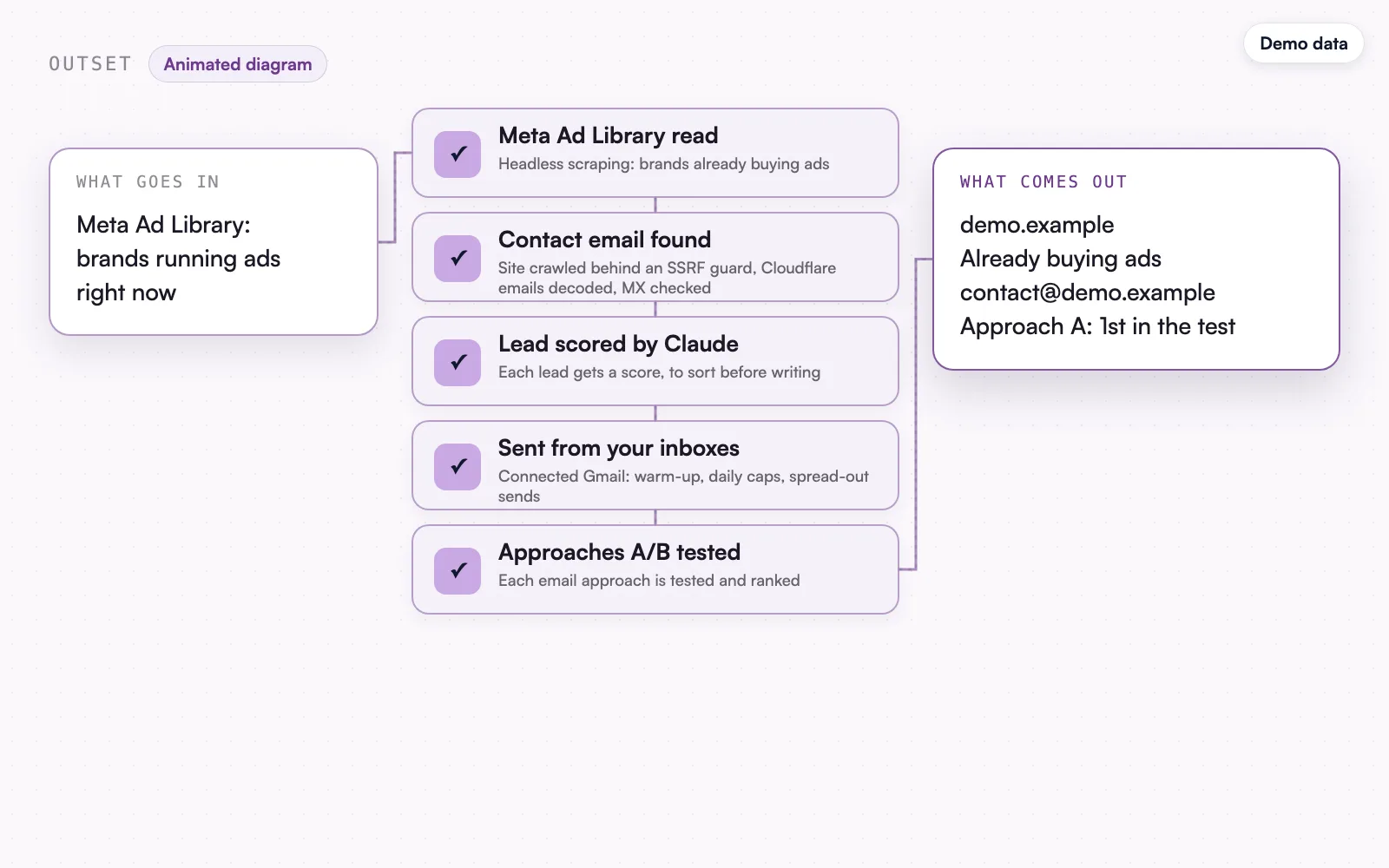Click the Approaches A/B tested checkmark
Screen dimensions: 1389x868
click(458, 570)
